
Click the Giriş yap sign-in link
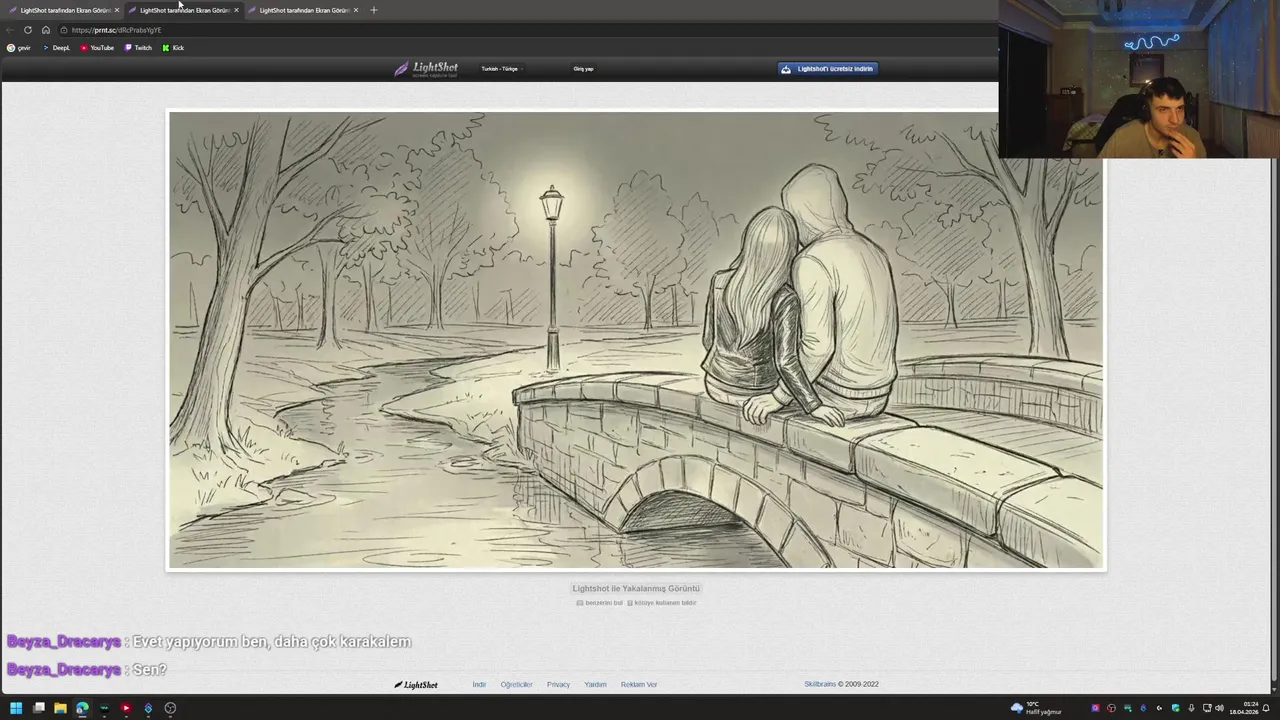(583, 69)
